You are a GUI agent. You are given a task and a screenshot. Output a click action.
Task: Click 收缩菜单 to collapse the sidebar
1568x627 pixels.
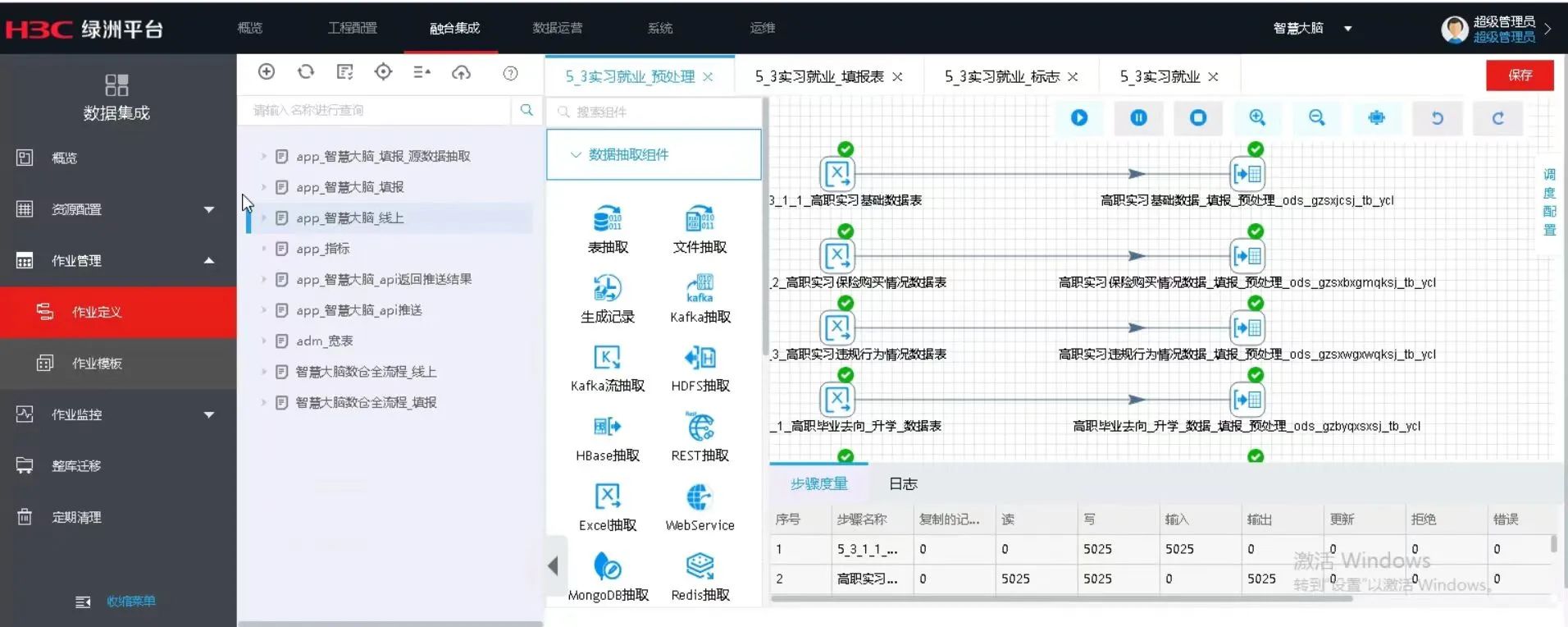point(130,602)
